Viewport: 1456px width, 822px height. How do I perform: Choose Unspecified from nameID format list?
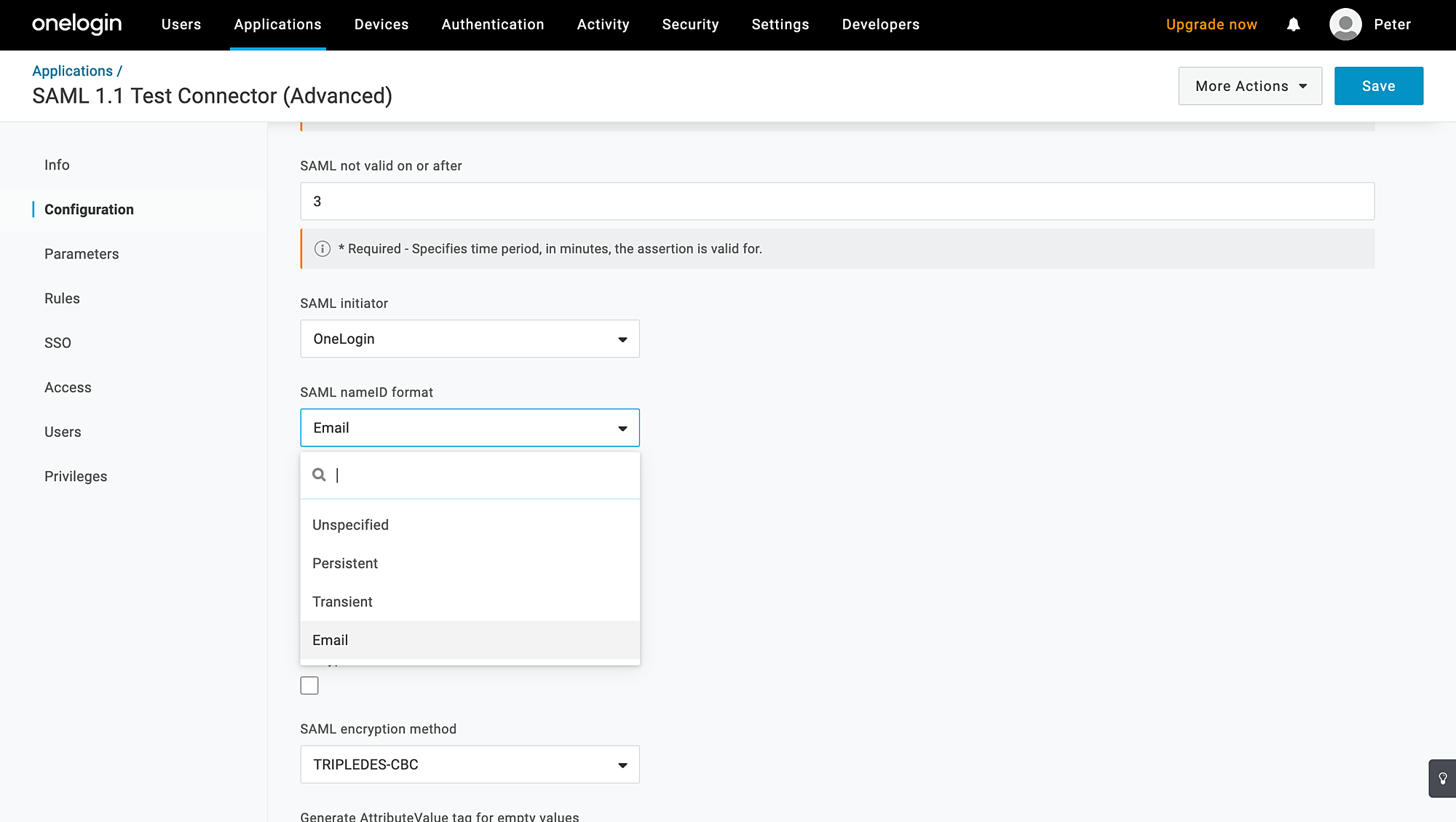(x=350, y=525)
